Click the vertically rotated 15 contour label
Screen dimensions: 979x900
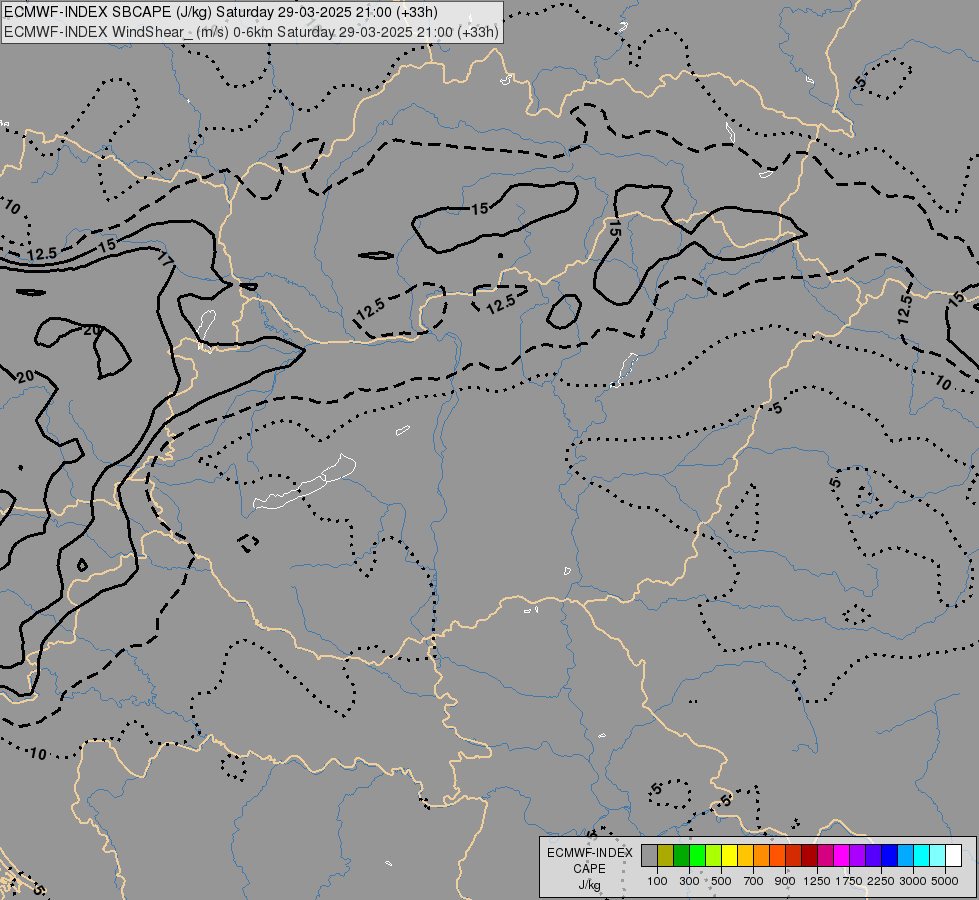[614, 228]
